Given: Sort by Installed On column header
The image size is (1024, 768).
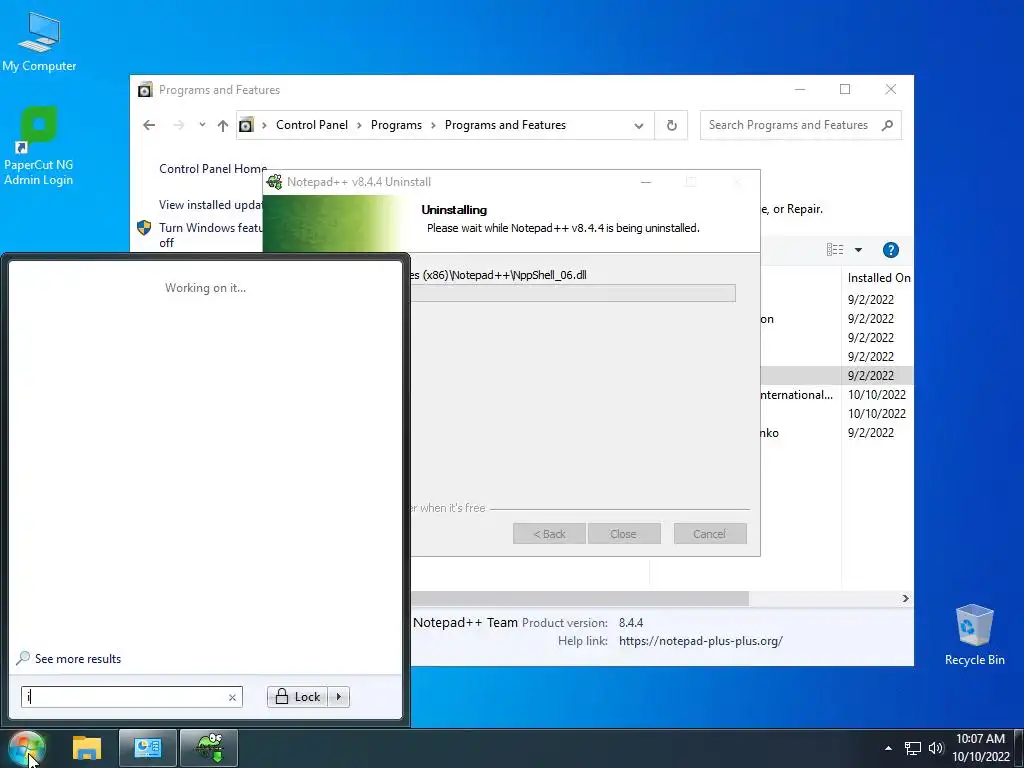Looking at the screenshot, I should [878, 278].
